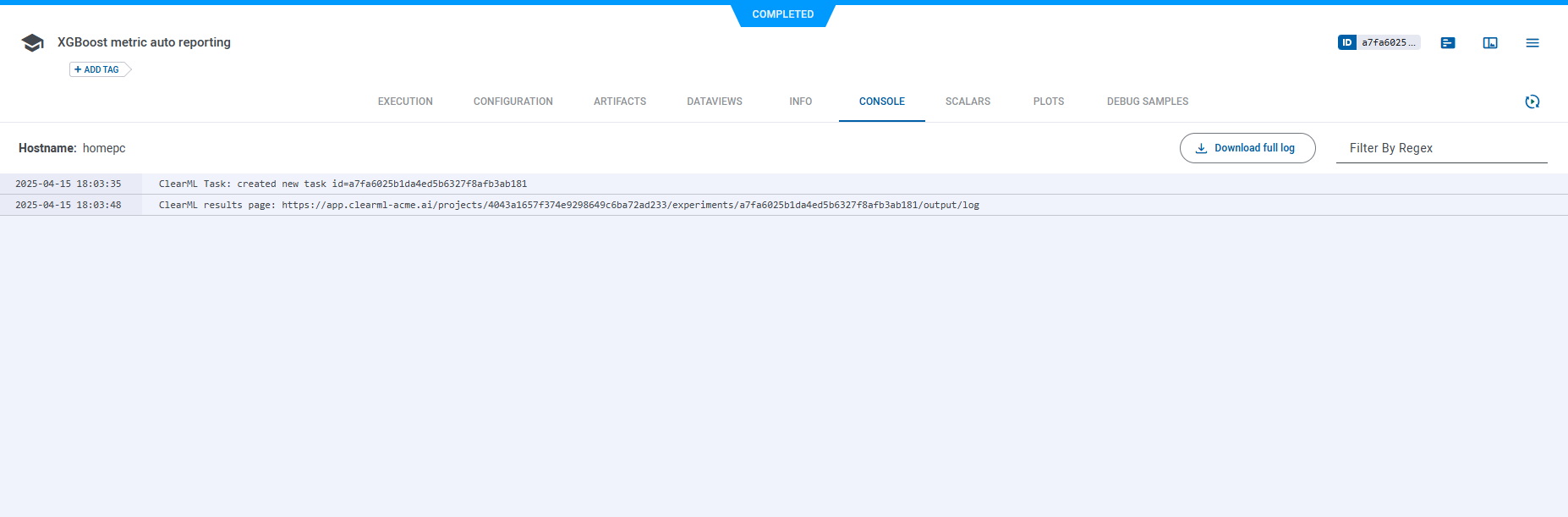Switch to the PLOTS tab
The width and height of the screenshot is (1568, 517).
tap(1048, 102)
